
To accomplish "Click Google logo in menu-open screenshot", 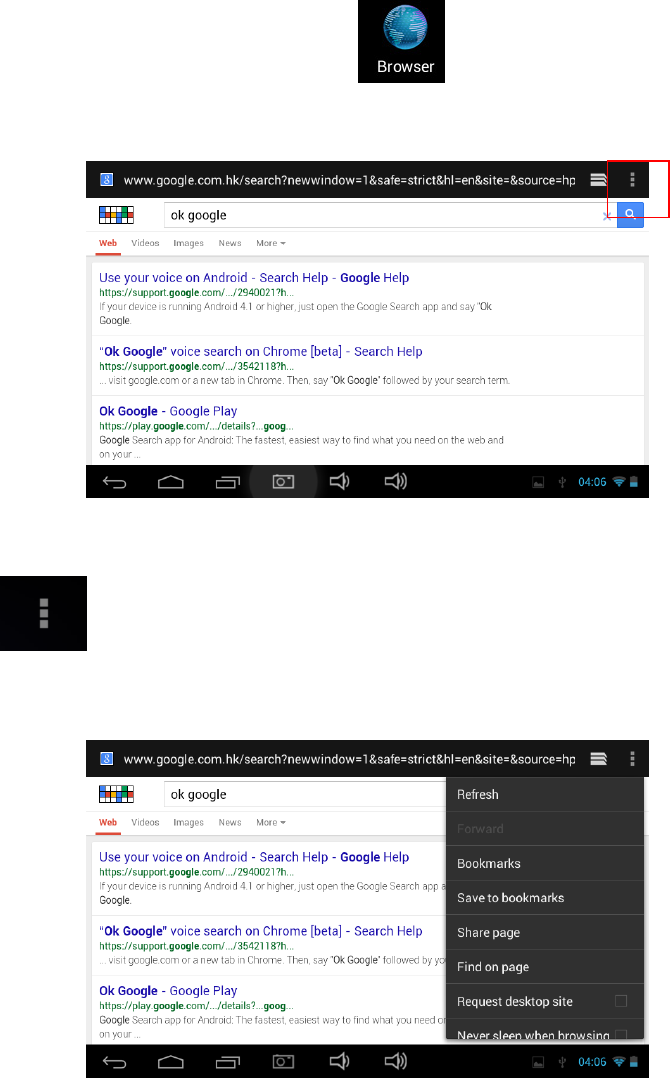I will [116, 794].
